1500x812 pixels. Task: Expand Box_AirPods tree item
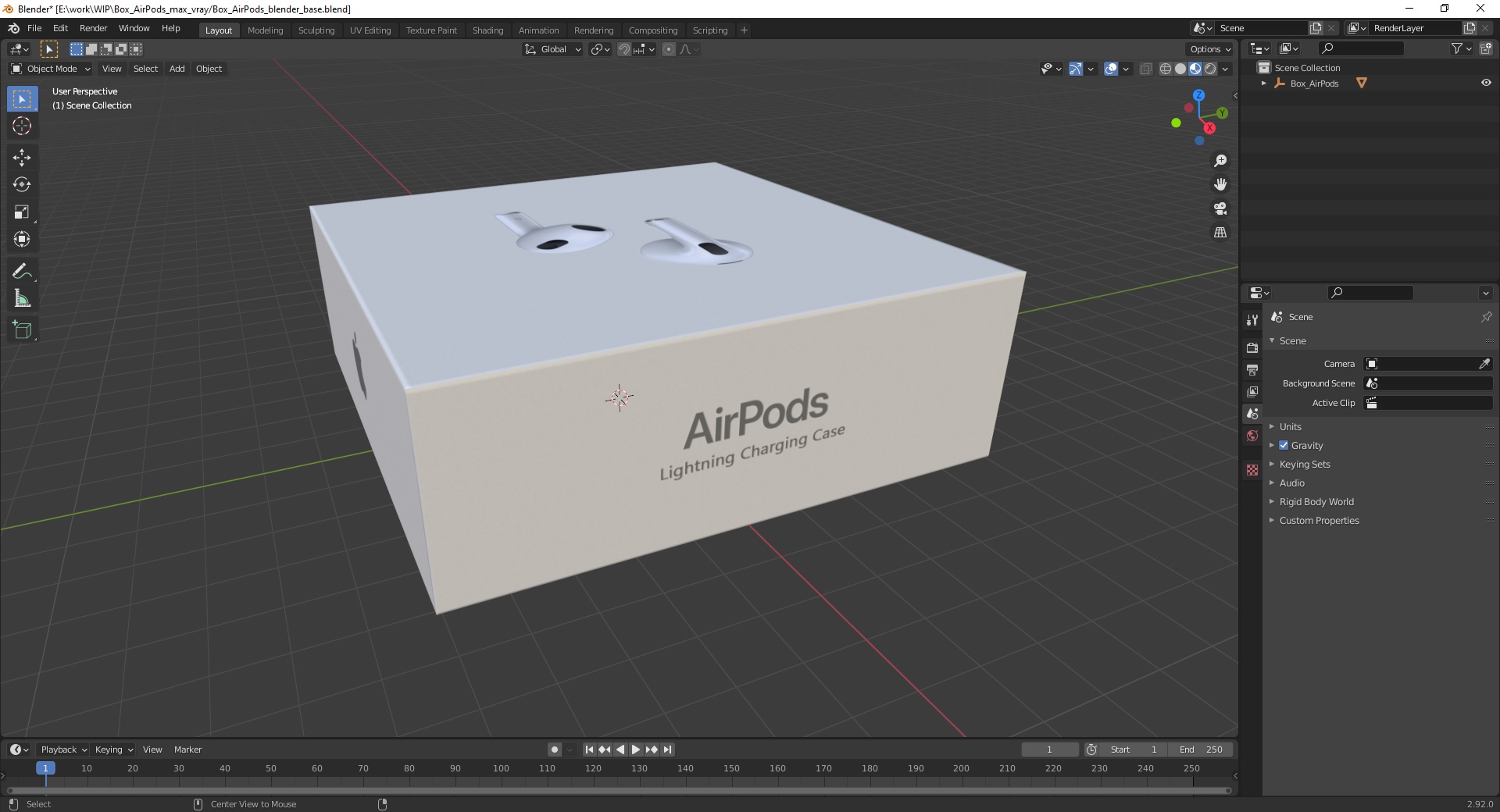point(1263,83)
